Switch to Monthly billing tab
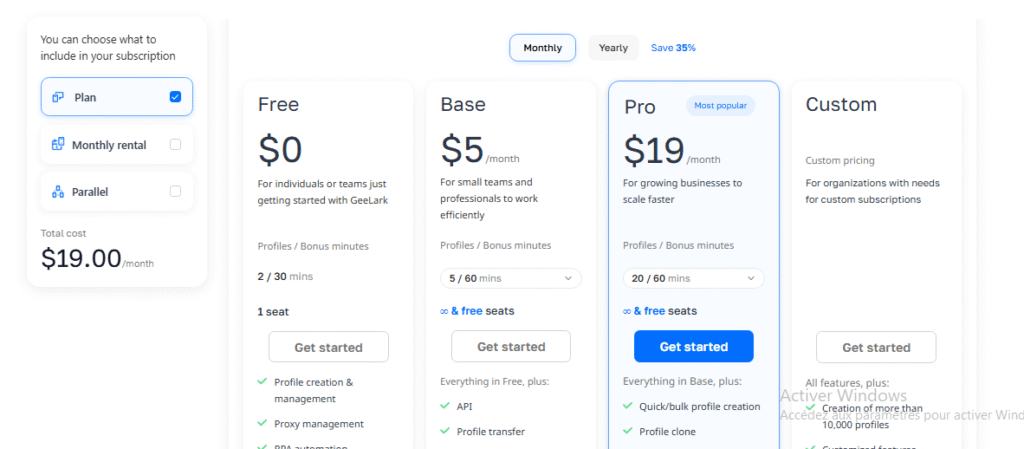 tap(542, 48)
